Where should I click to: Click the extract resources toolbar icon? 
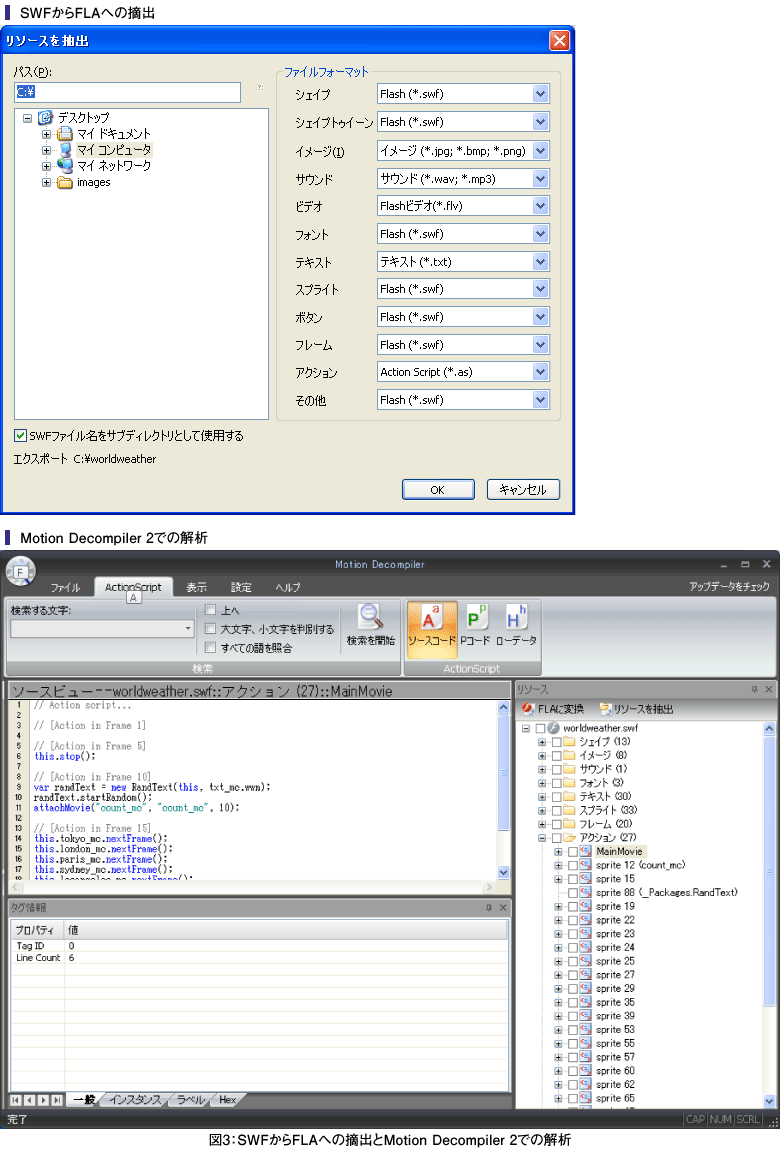tap(607, 709)
